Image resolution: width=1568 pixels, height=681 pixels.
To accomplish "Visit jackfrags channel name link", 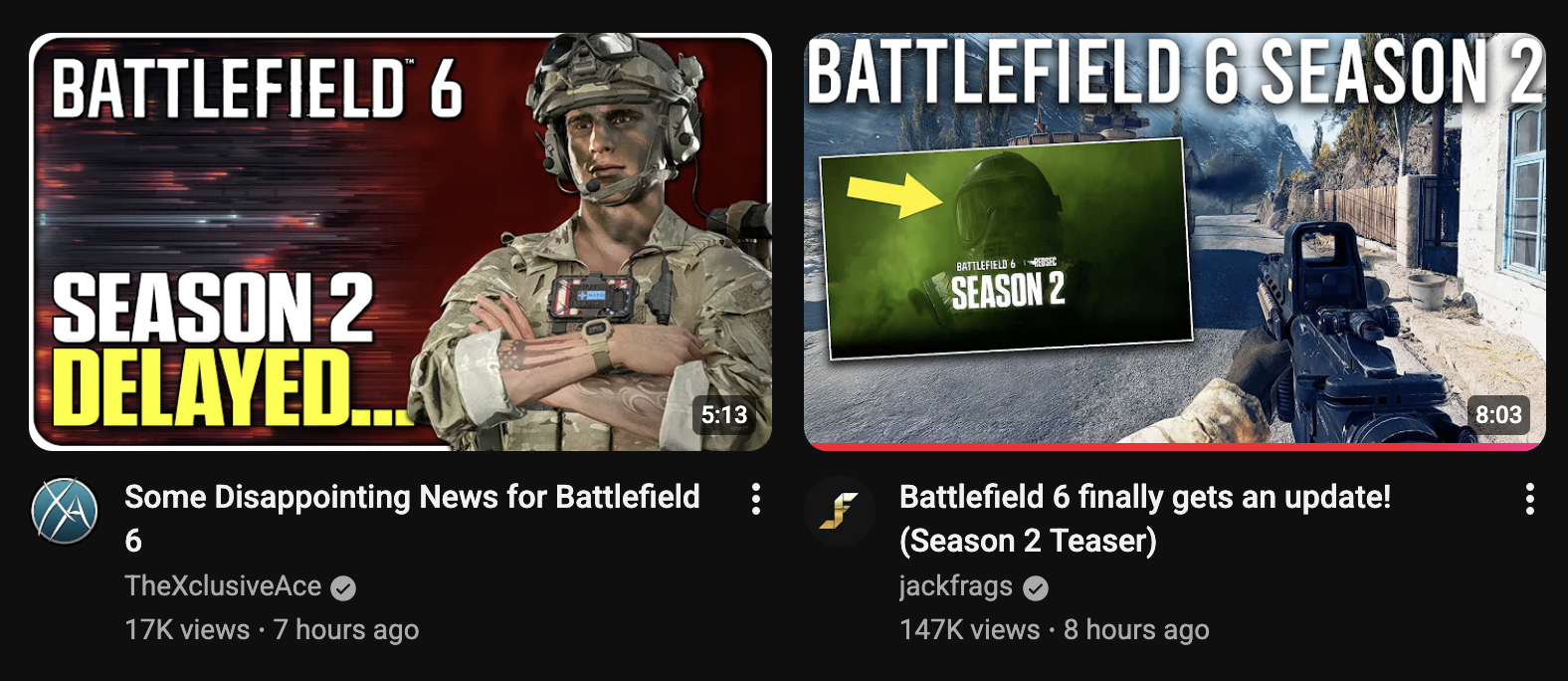I will [956, 585].
